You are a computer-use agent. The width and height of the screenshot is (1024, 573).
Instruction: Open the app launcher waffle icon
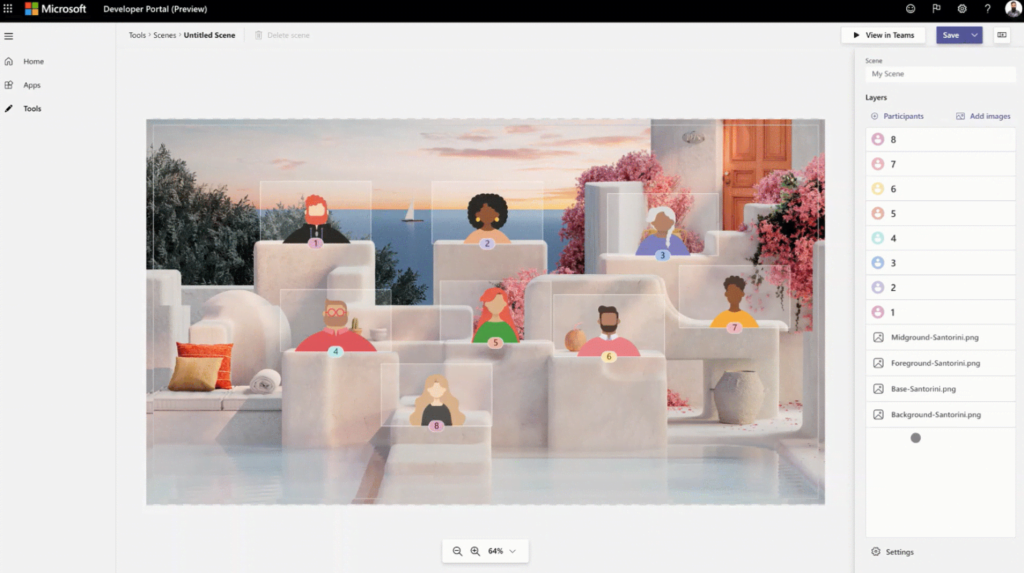coord(9,9)
